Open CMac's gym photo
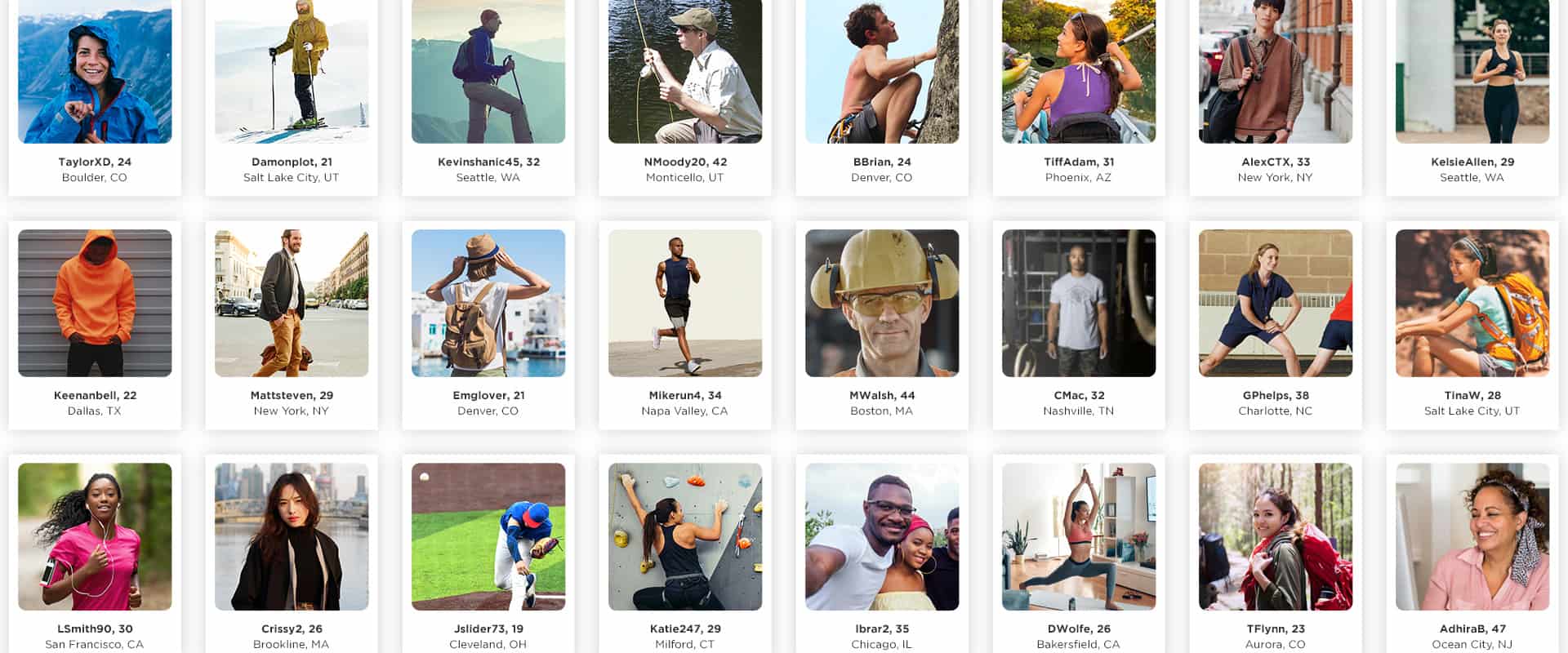The height and width of the screenshot is (653, 1568). pos(1079,303)
